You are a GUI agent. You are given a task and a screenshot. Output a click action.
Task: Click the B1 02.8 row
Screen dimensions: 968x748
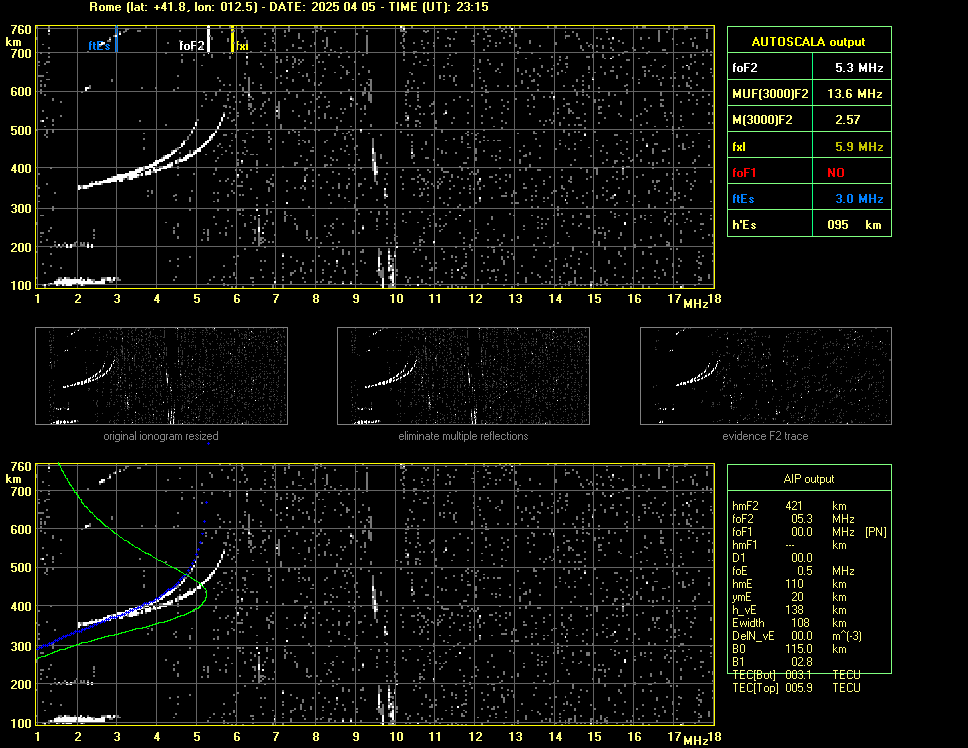pyautogui.click(x=772, y=662)
